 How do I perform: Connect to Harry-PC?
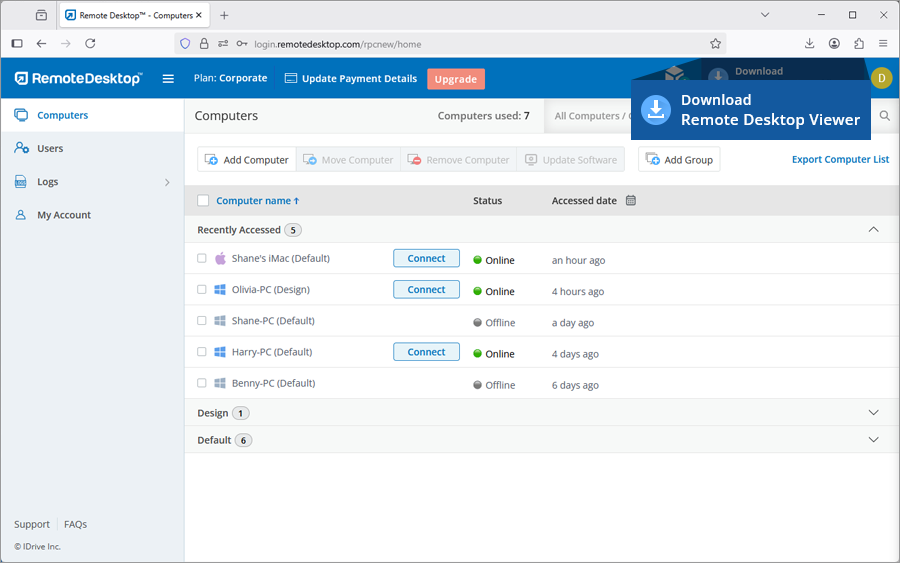pyautogui.click(x=426, y=352)
